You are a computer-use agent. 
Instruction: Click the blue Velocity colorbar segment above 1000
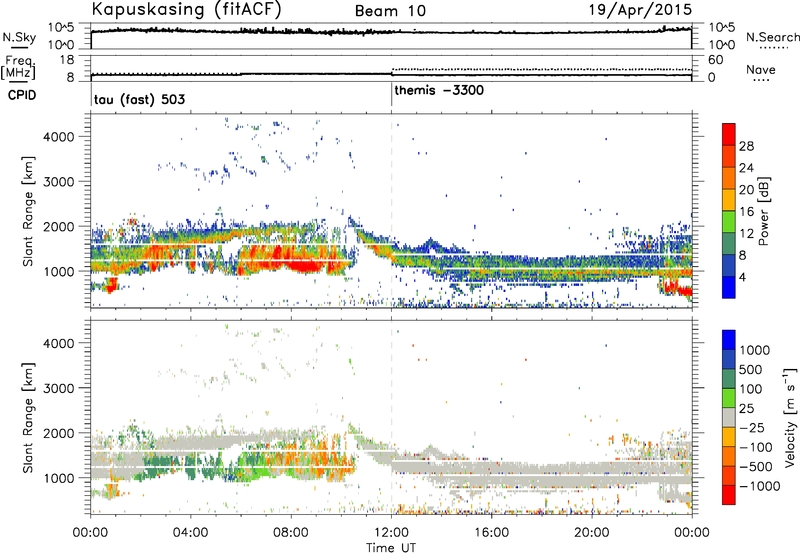coord(729,340)
